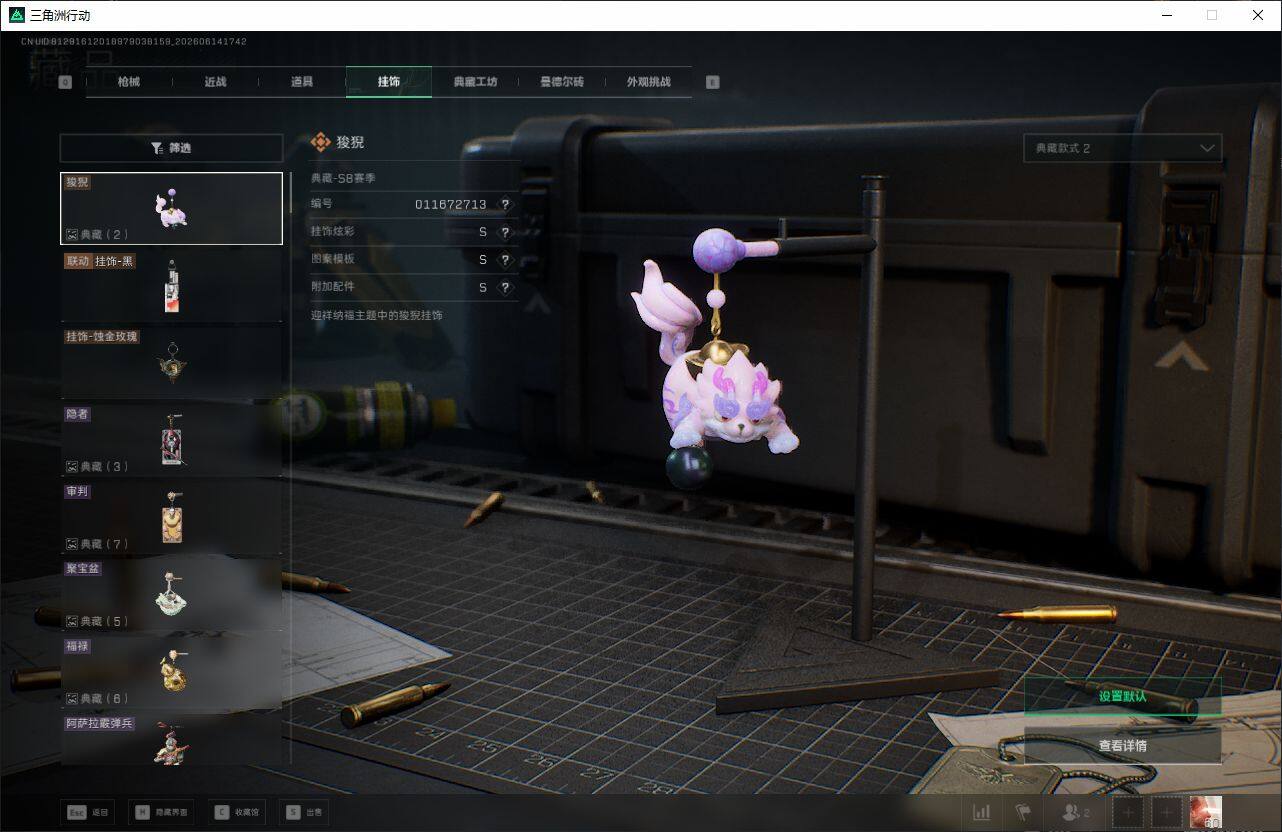This screenshot has width=1282, height=832.
Task: Click the 典藏 image icon on 隐者 card
Action: (72, 466)
